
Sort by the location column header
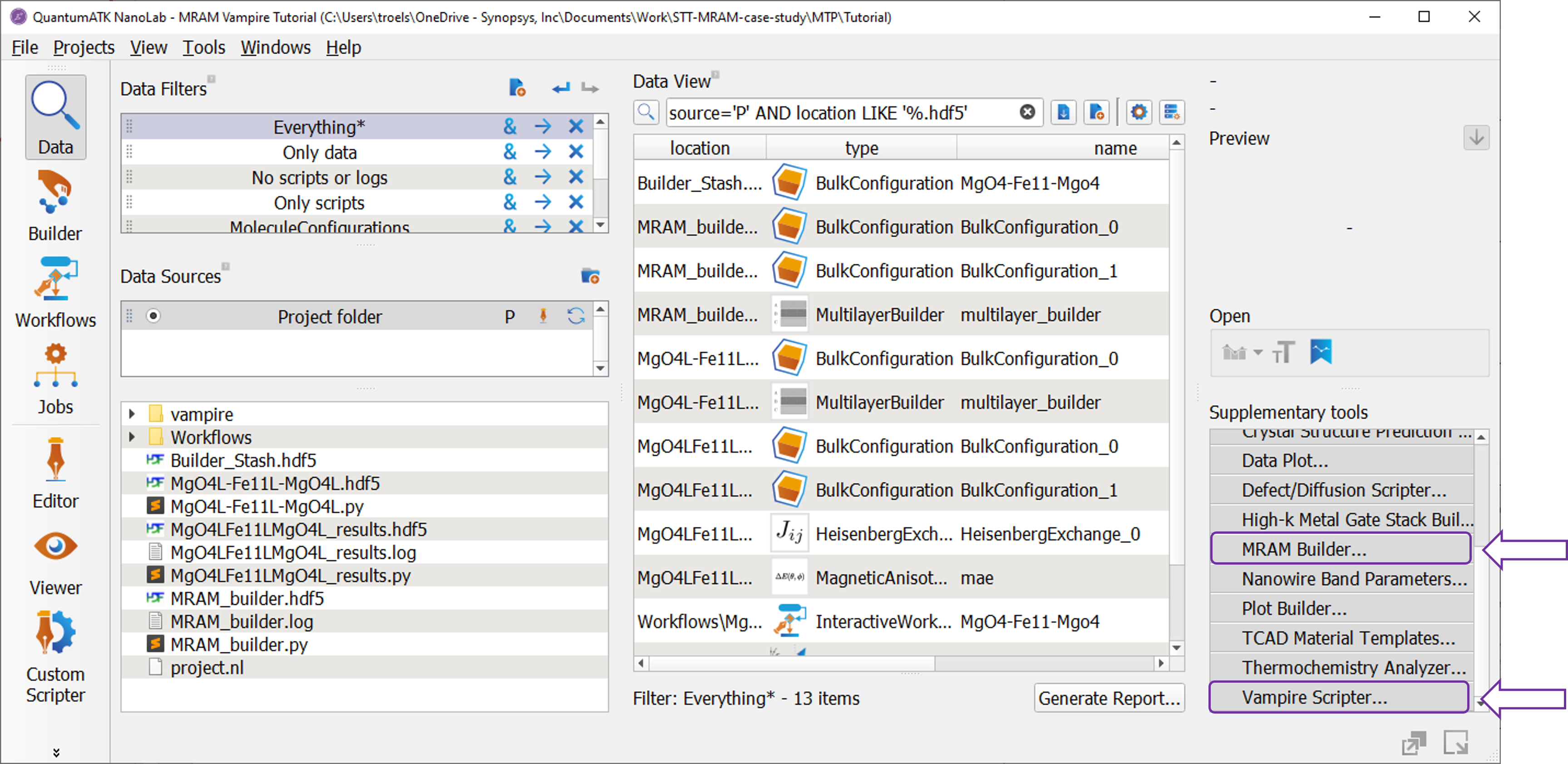(700, 148)
